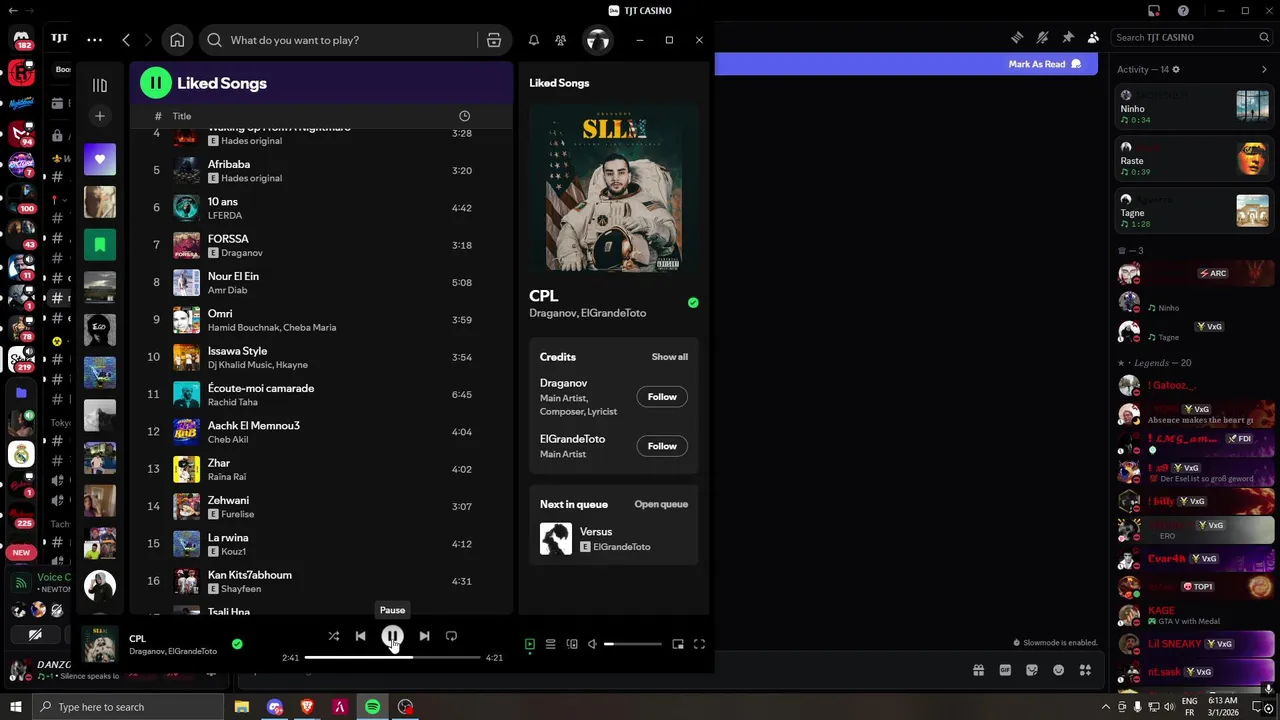This screenshot has height=720, width=1280.
Task: Open connect to a device icon
Action: (572, 645)
